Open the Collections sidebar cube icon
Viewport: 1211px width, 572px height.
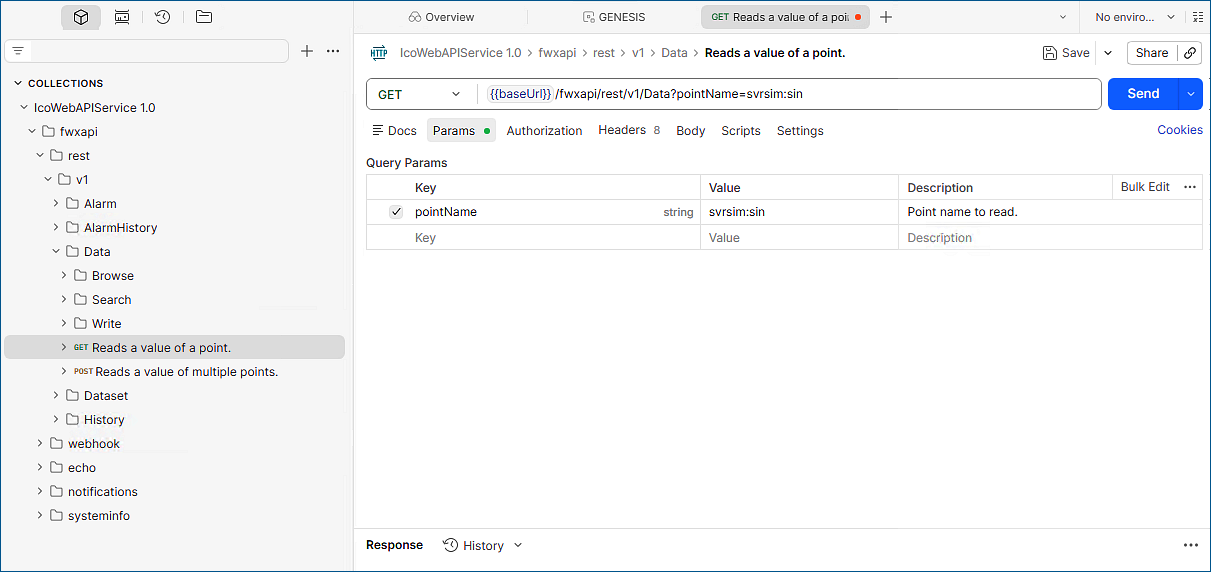pyautogui.click(x=81, y=17)
